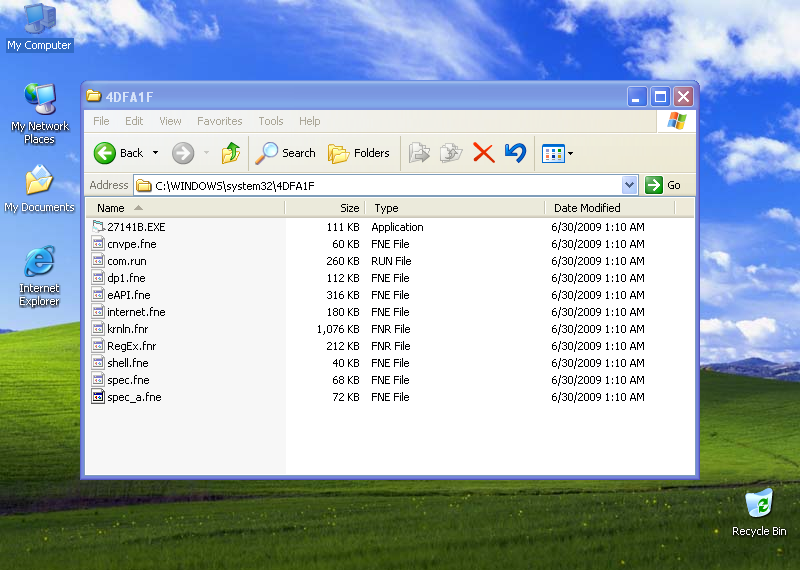Image resolution: width=800 pixels, height=570 pixels.
Task: Click the Copy To toolbar icon
Action: [451, 153]
